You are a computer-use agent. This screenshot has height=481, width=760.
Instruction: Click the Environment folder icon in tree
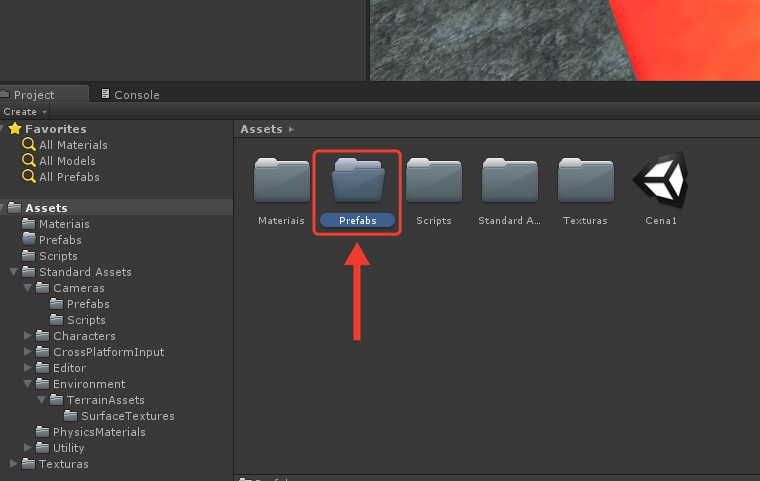[43, 384]
